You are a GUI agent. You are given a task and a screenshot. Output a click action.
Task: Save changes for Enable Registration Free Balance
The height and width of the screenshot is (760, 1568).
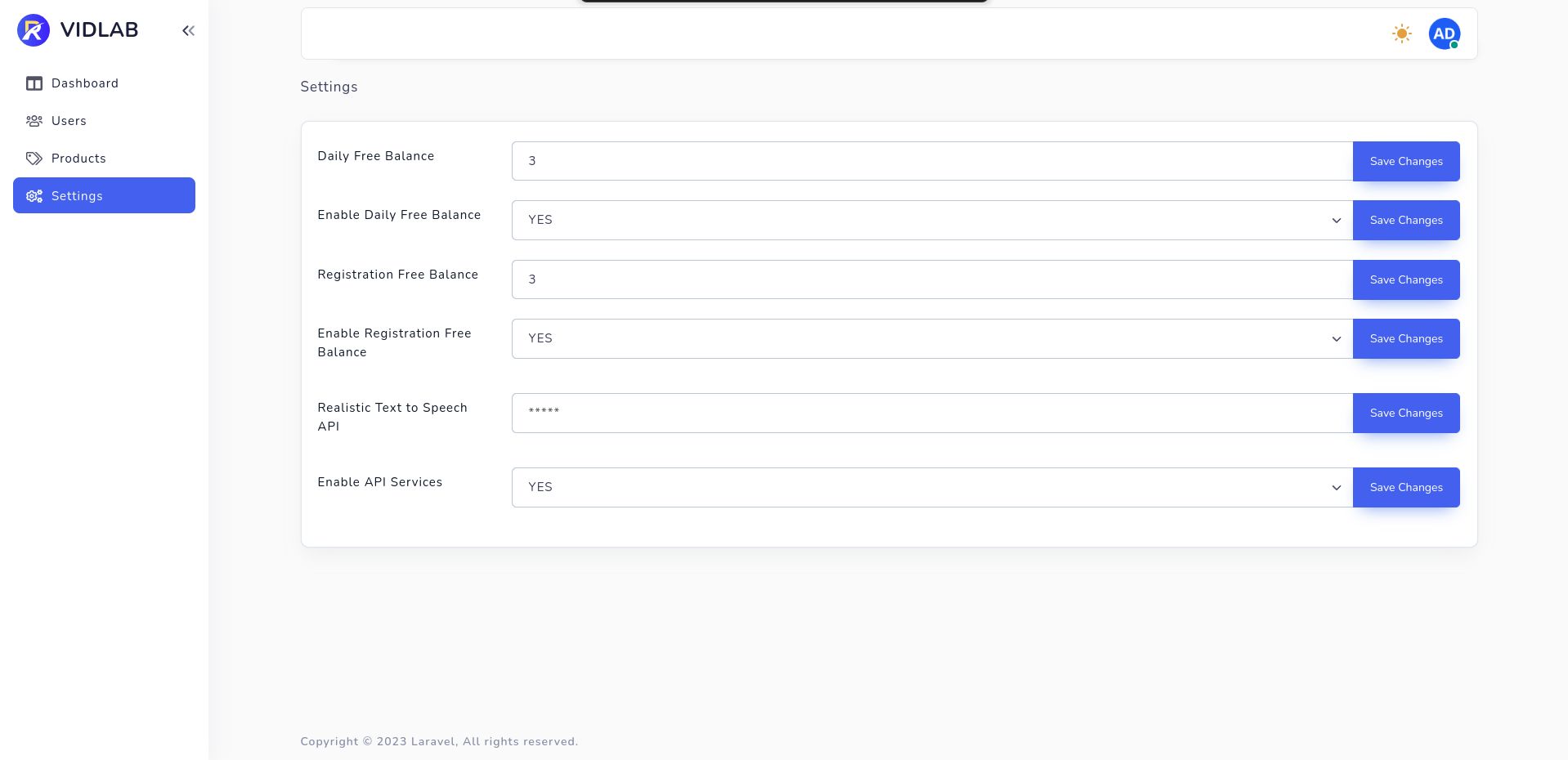(x=1406, y=338)
